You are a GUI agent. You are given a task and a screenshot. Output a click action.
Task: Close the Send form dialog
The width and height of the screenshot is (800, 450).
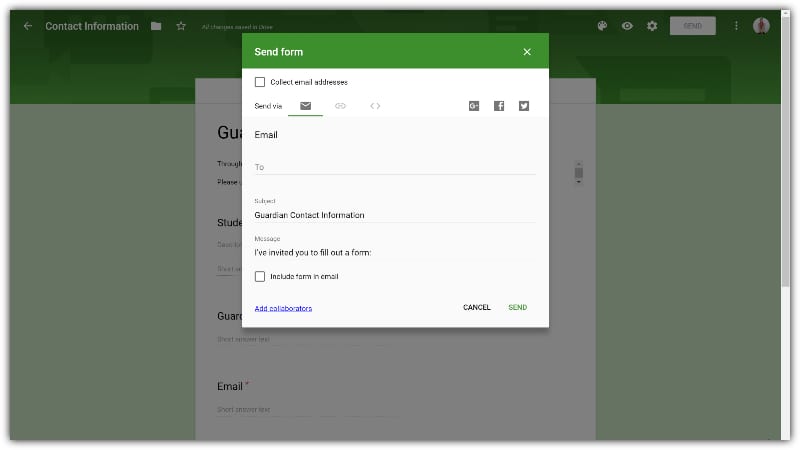click(x=527, y=52)
